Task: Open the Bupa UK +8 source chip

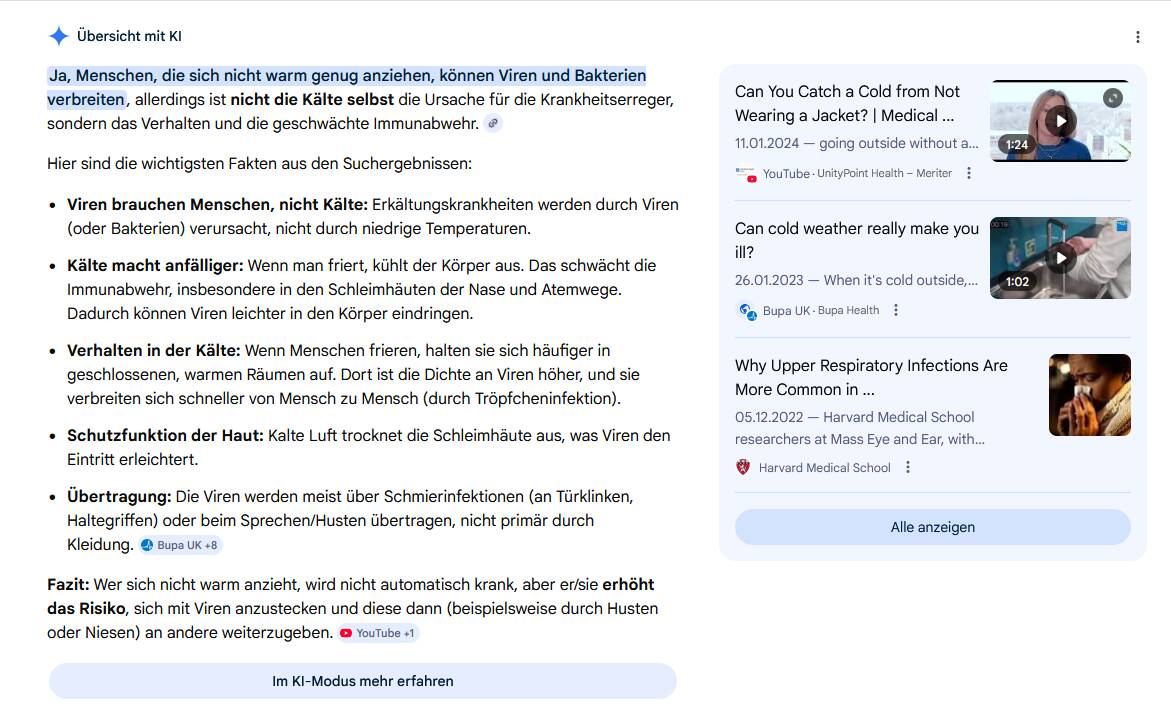Action: coord(180,545)
